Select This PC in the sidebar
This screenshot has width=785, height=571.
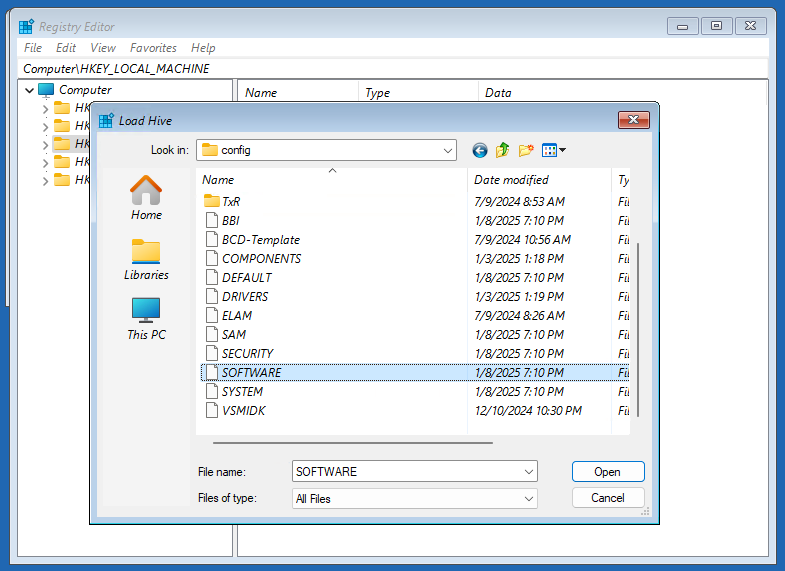(x=146, y=319)
